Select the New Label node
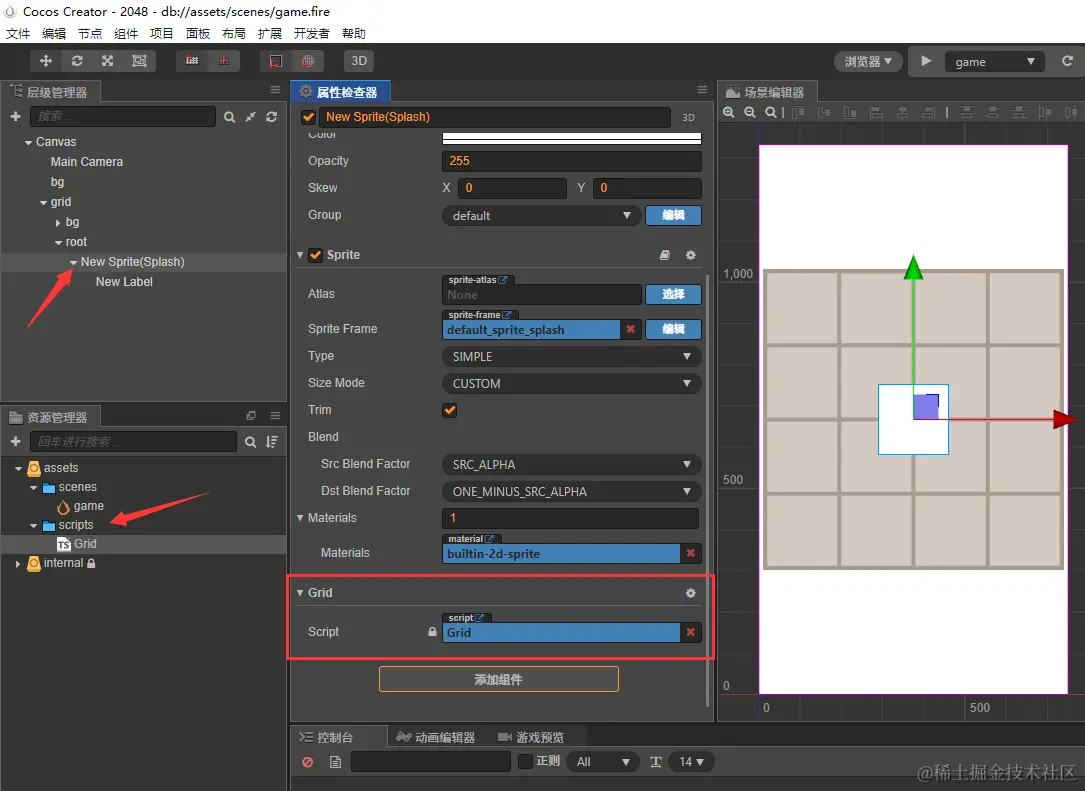 coord(124,282)
